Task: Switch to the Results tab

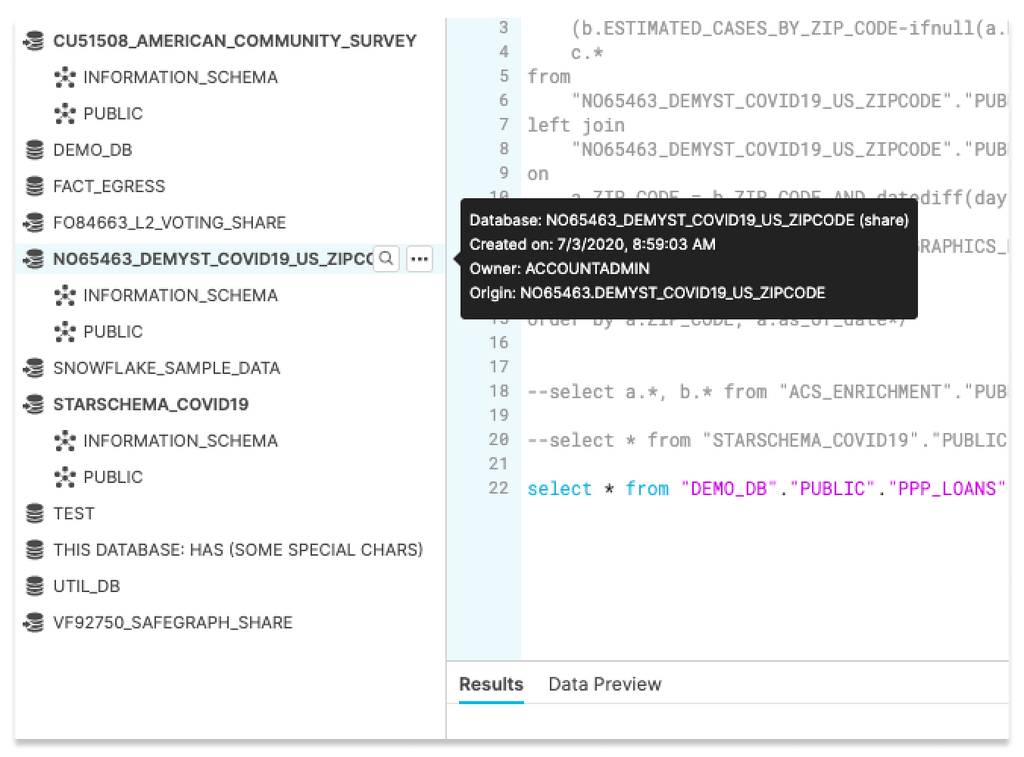Action: pos(491,684)
